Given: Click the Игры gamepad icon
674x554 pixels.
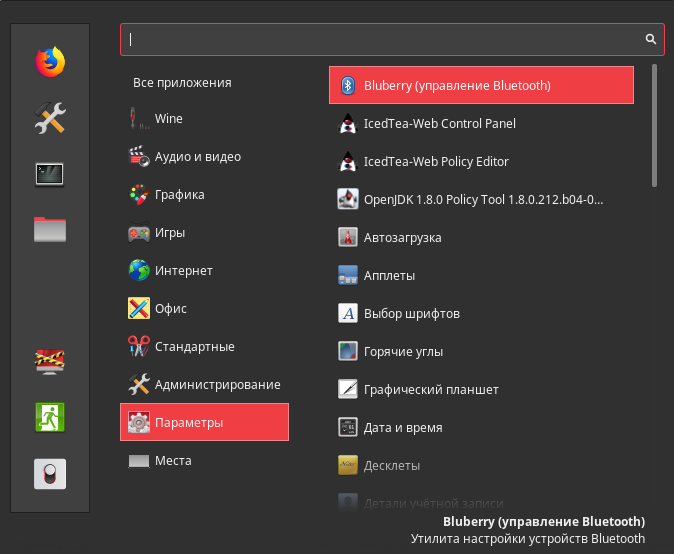Looking at the screenshot, I should point(139,232).
